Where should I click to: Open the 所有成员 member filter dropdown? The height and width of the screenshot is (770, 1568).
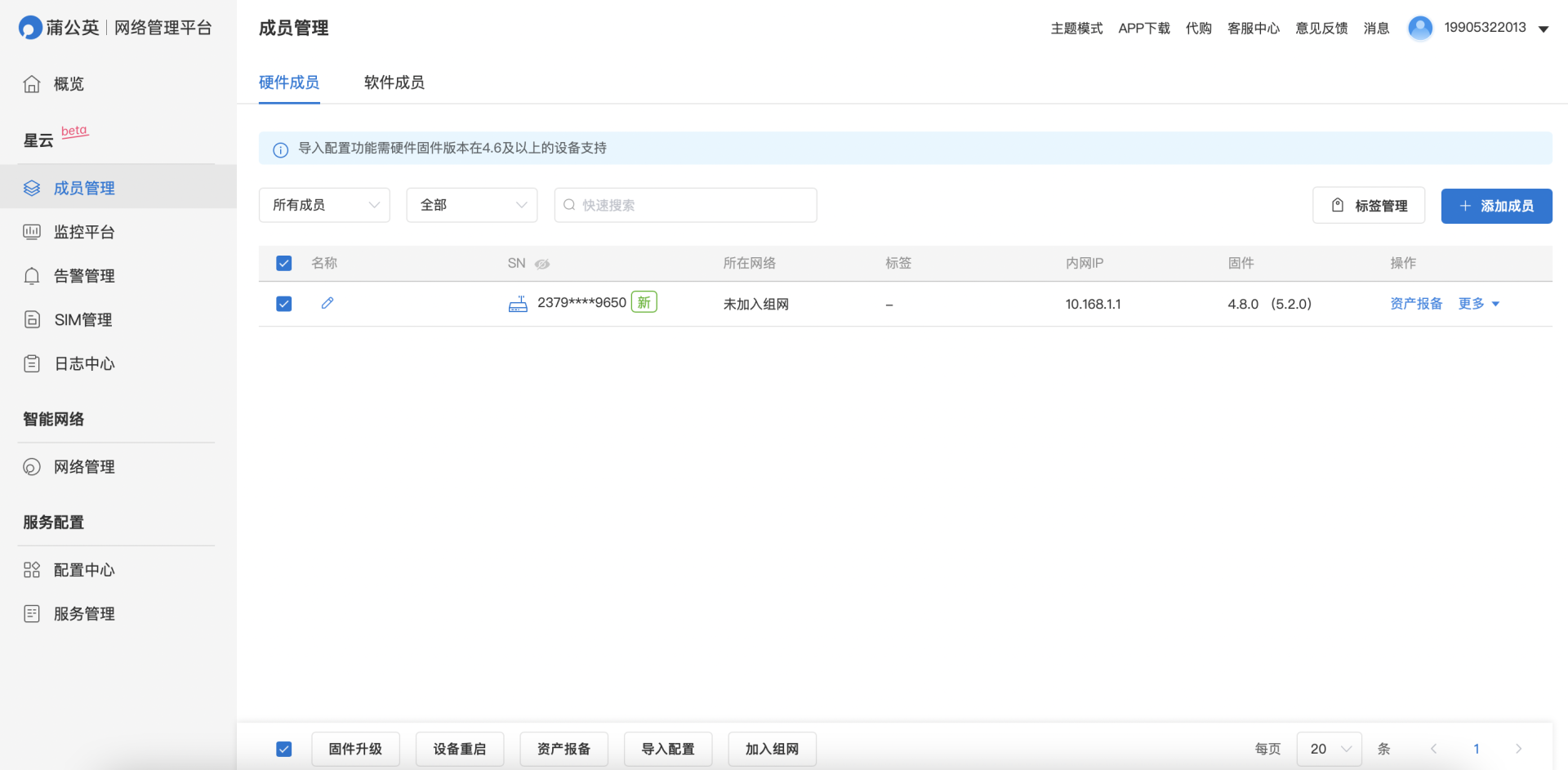(x=324, y=205)
